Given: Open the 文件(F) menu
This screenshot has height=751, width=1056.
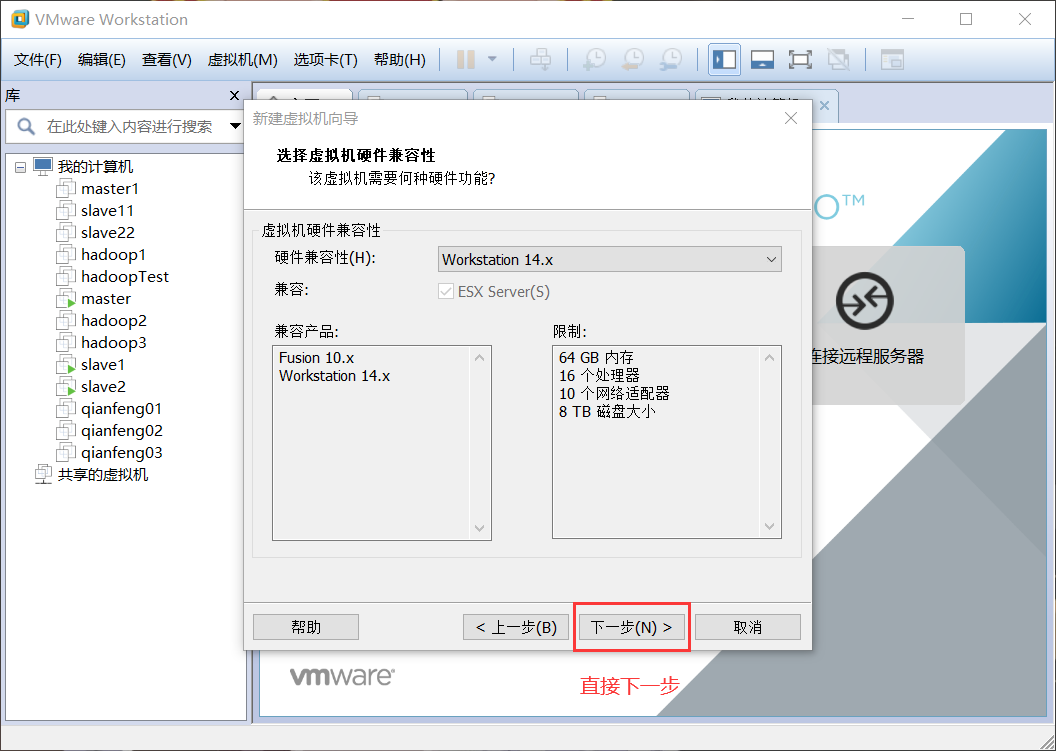Looking at the screenshot, I should pyautogui.click(x=38, y=60).
